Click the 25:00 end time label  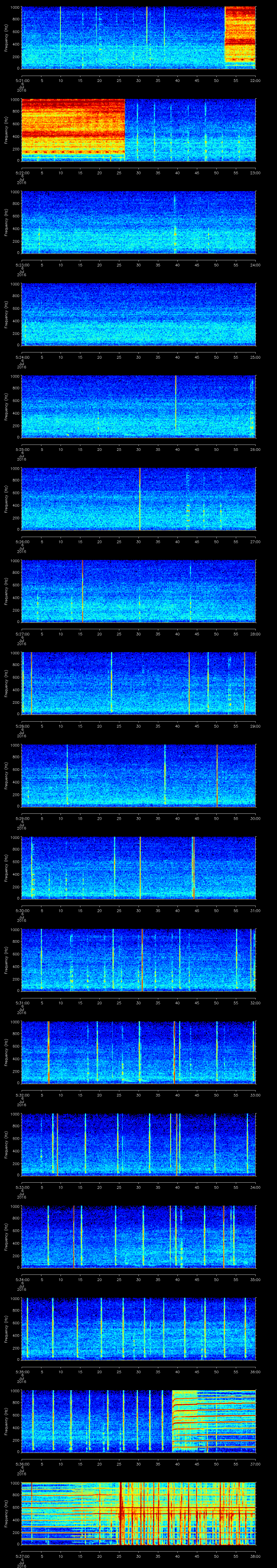click(255, 357)
